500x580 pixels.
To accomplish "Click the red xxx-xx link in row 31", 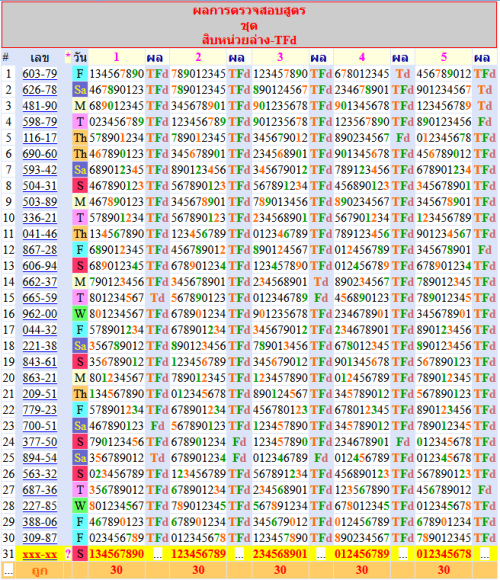I will 40,554.
